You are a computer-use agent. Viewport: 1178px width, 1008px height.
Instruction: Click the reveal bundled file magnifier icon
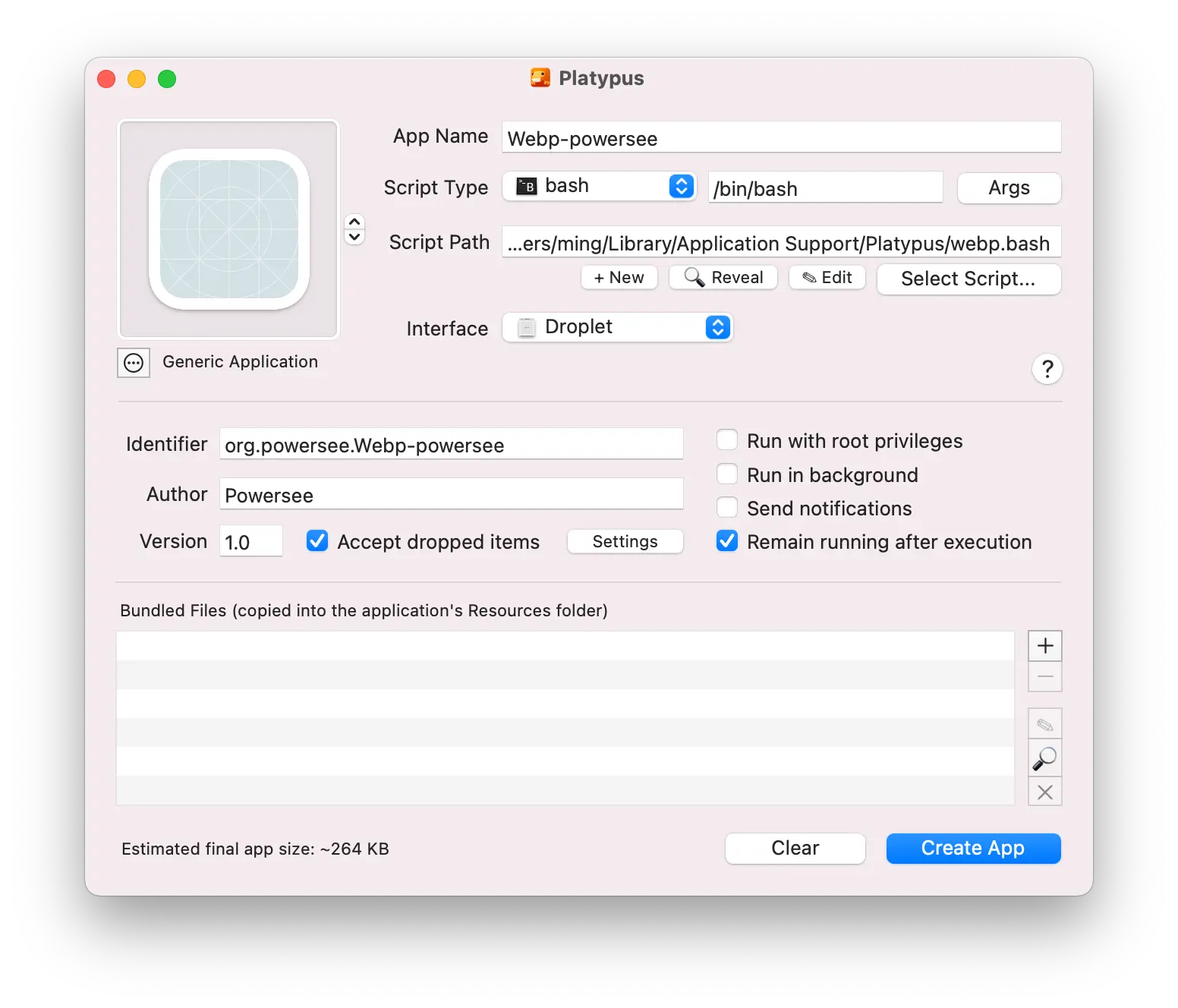(1044, 758)
